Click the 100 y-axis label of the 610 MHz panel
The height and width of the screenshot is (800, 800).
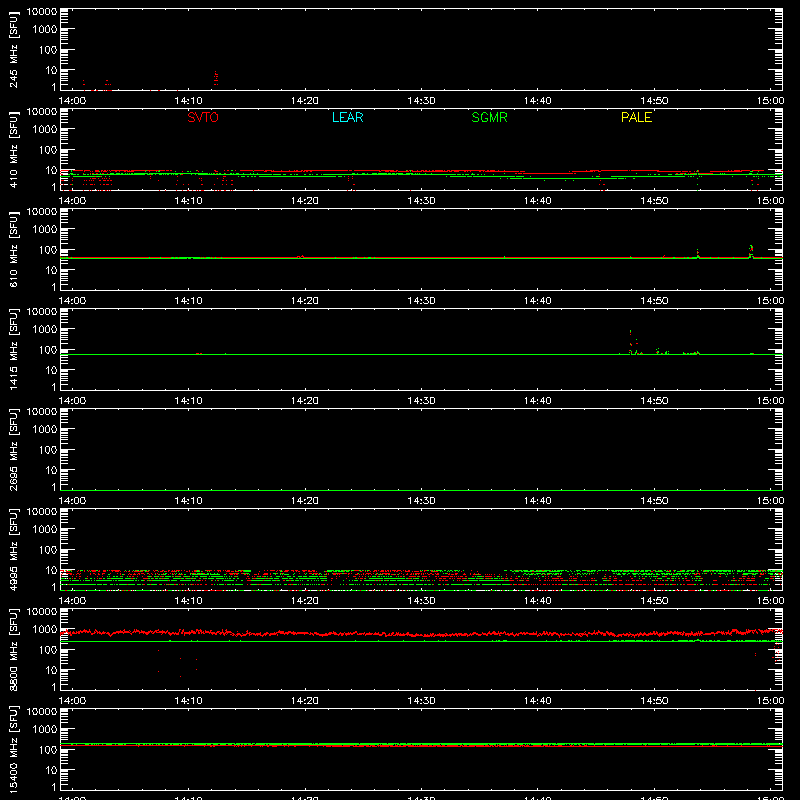48,250
